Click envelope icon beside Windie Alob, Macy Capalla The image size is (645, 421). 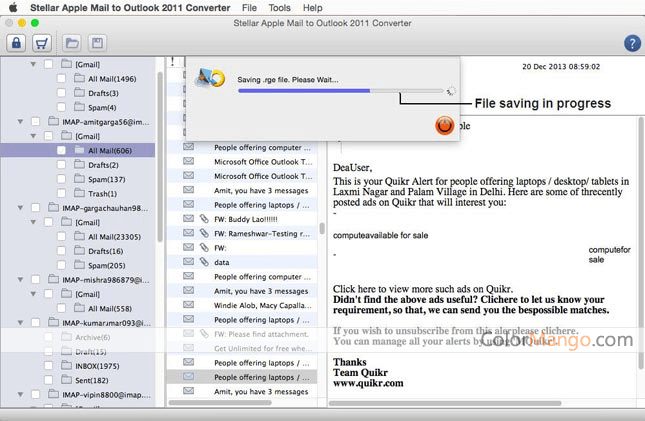point(188,305)
